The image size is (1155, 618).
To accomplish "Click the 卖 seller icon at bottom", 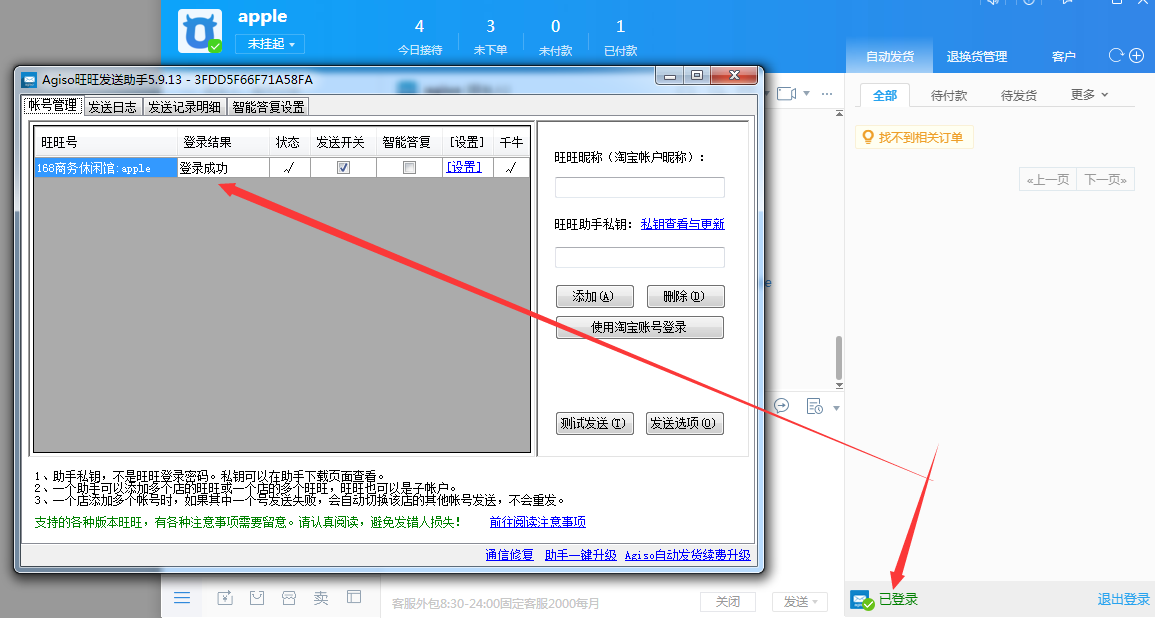I will 321,597.
